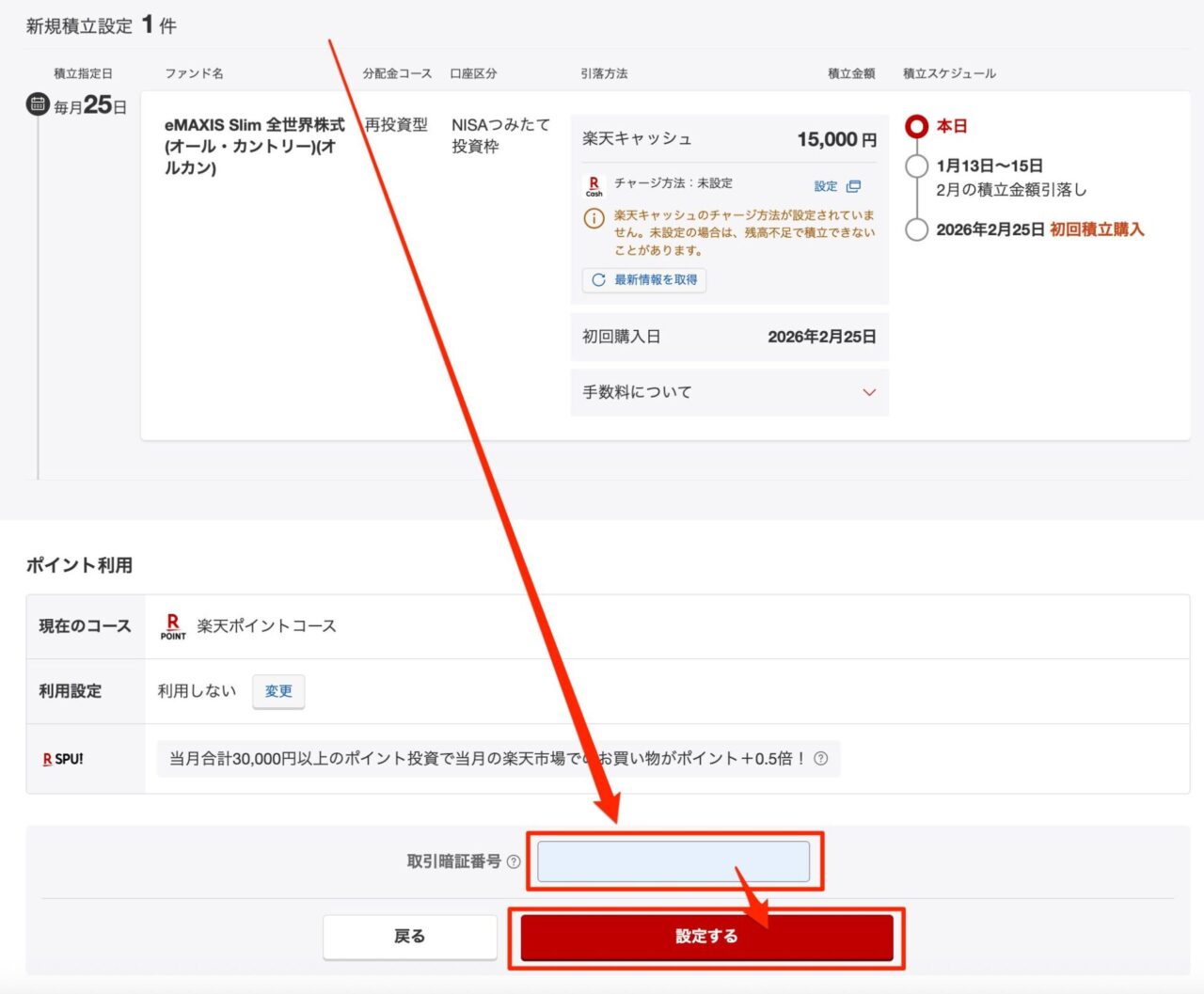Click inside the transaction PIN input field
This screenshot has width=1204, height=994.
(x=673, y=860)
